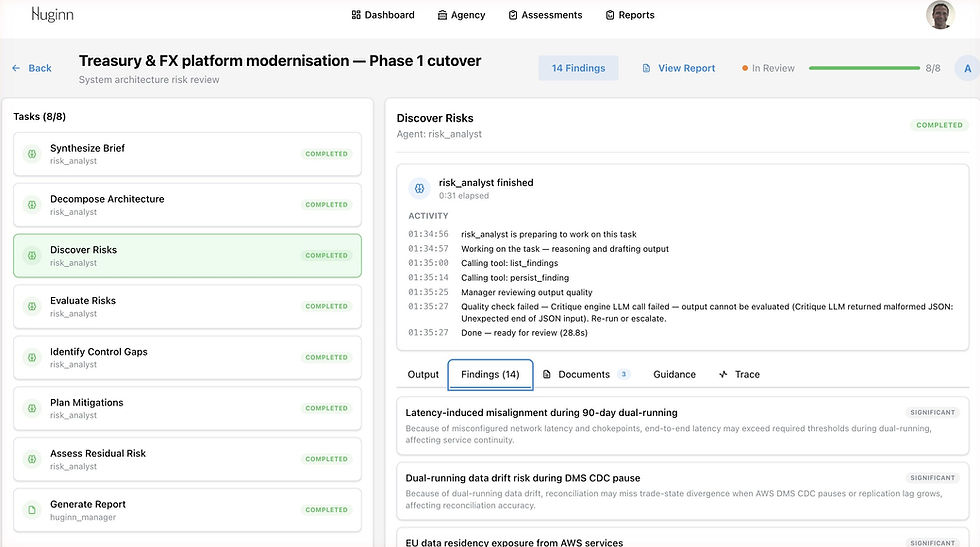The image size is (980, 547).
Task: Go back using the Back link
Action: (x=31, y=68)
